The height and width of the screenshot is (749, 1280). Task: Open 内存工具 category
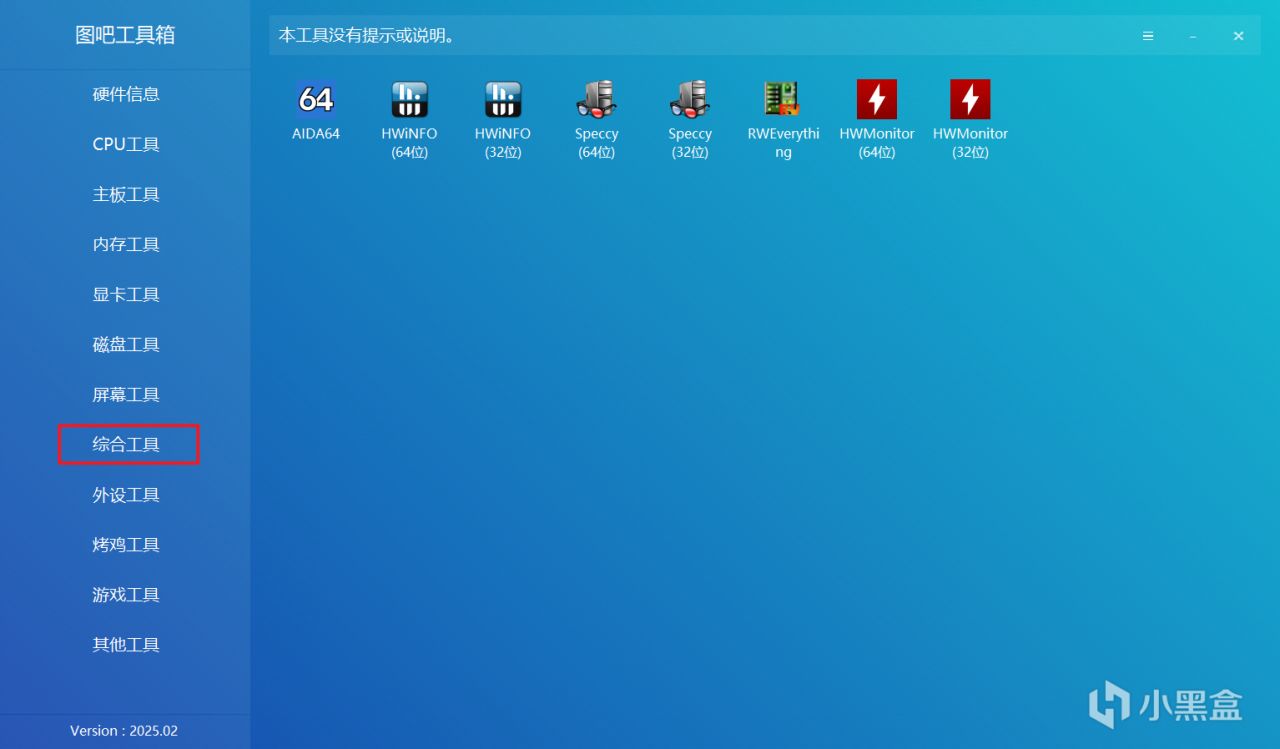[x=126, y=244]
